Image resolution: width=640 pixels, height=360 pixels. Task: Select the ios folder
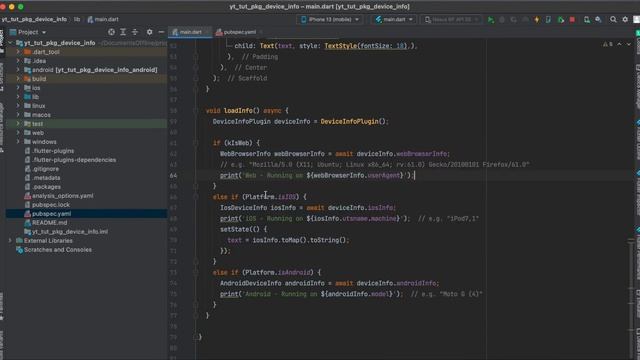[32, 88]
